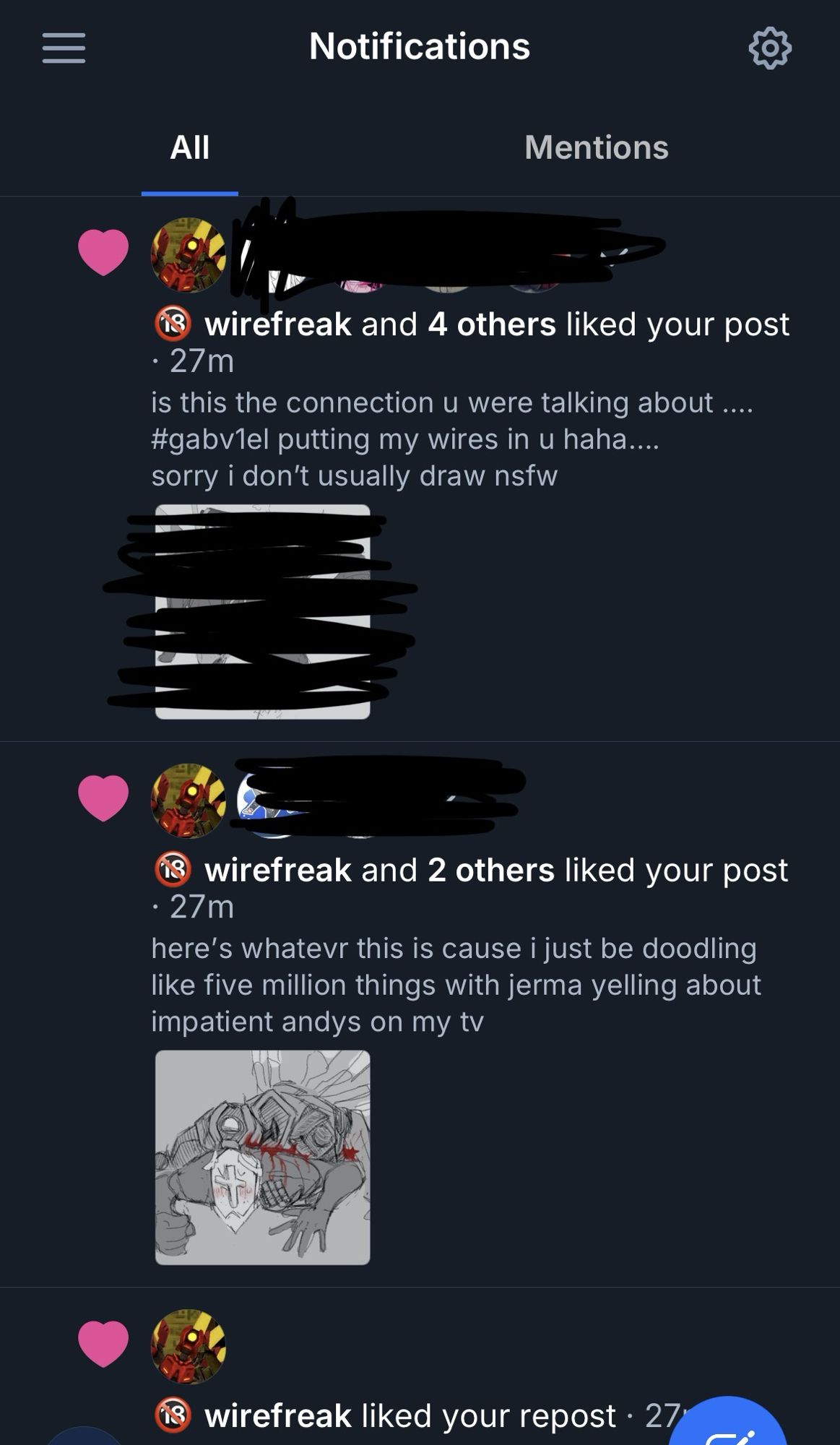Click pink heart on repost notification
This screenshot has width=840, height=1445.
click(103, 1343)
